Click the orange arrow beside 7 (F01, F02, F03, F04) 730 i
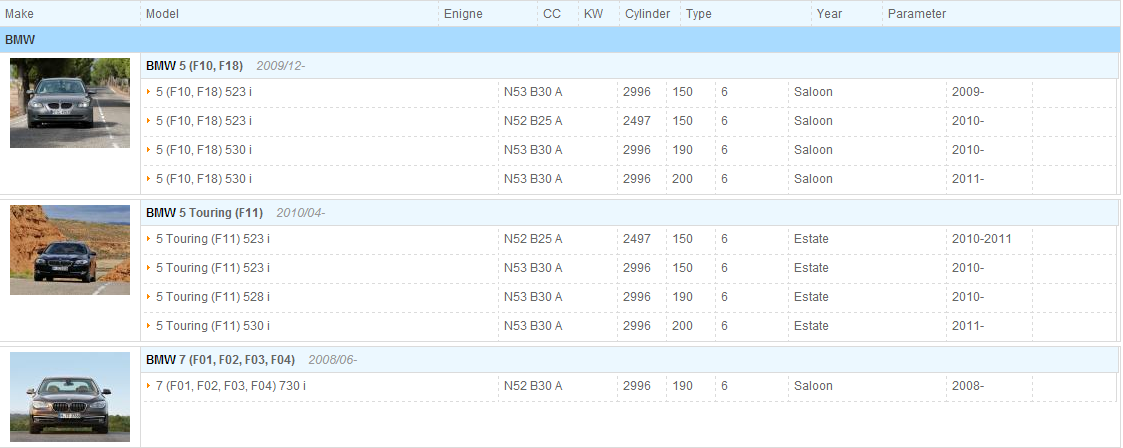This screenshot has width=1123, height=448. [148, 386]
